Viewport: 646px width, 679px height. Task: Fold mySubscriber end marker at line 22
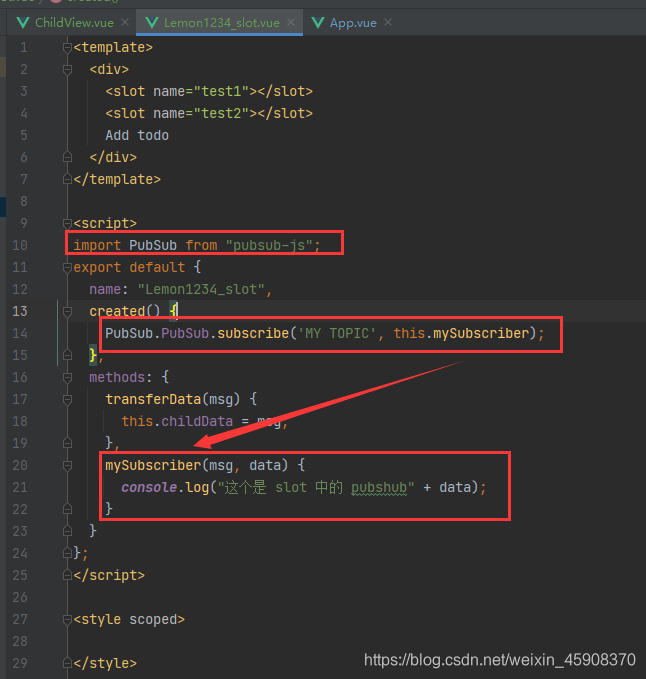pos(67,509)
